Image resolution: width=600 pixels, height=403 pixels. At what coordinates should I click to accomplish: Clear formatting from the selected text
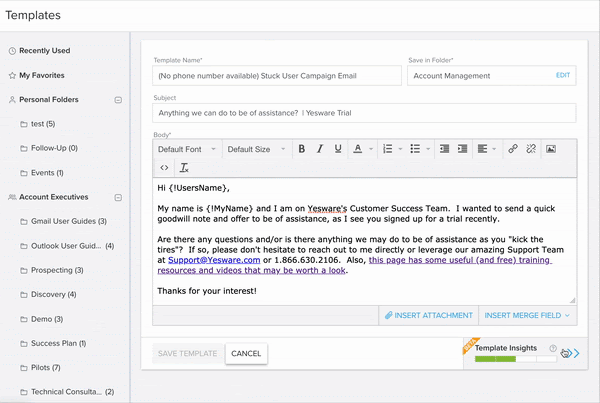(x=184, y=168)
